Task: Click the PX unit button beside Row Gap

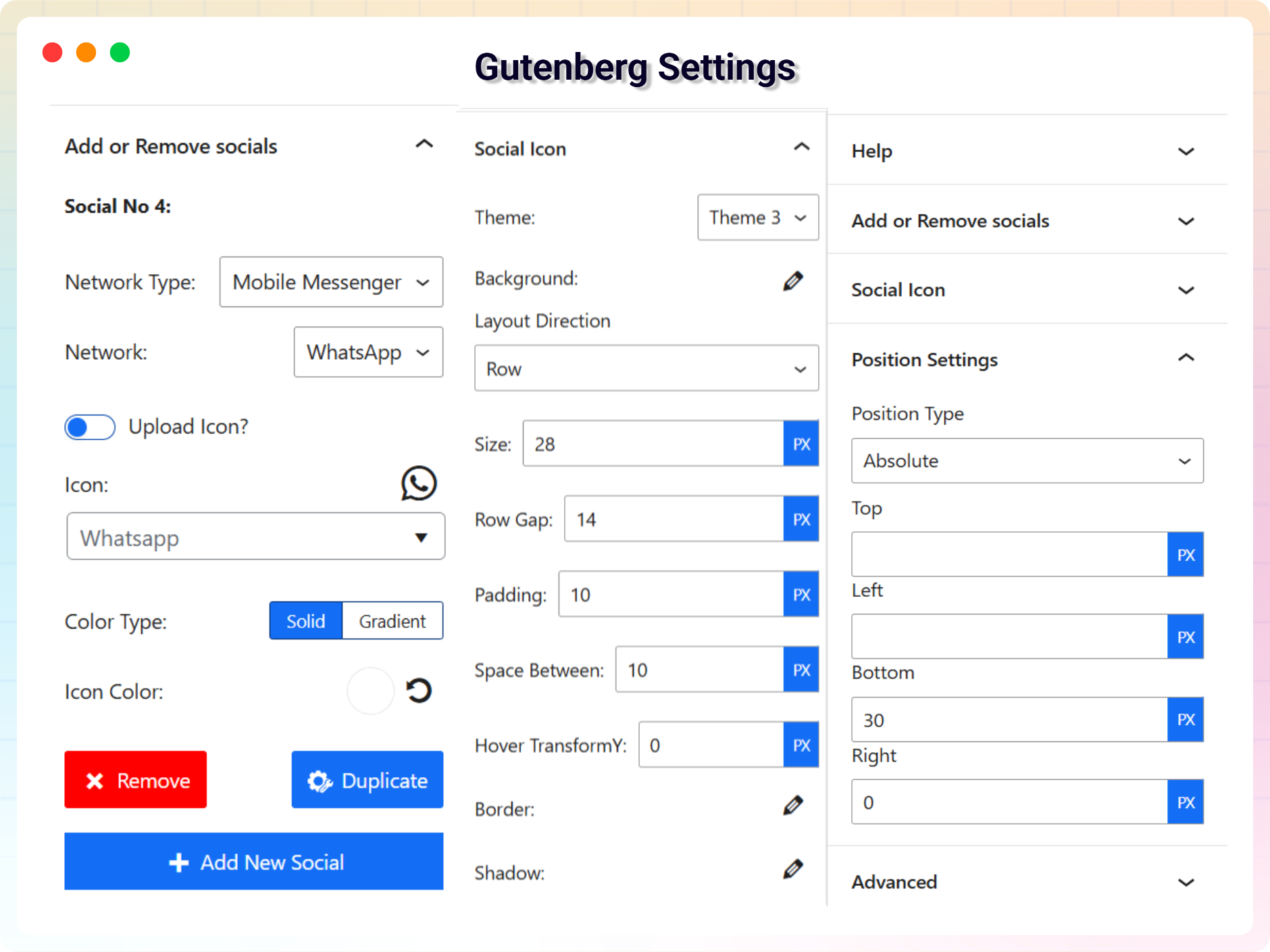Action: (801, 519)
